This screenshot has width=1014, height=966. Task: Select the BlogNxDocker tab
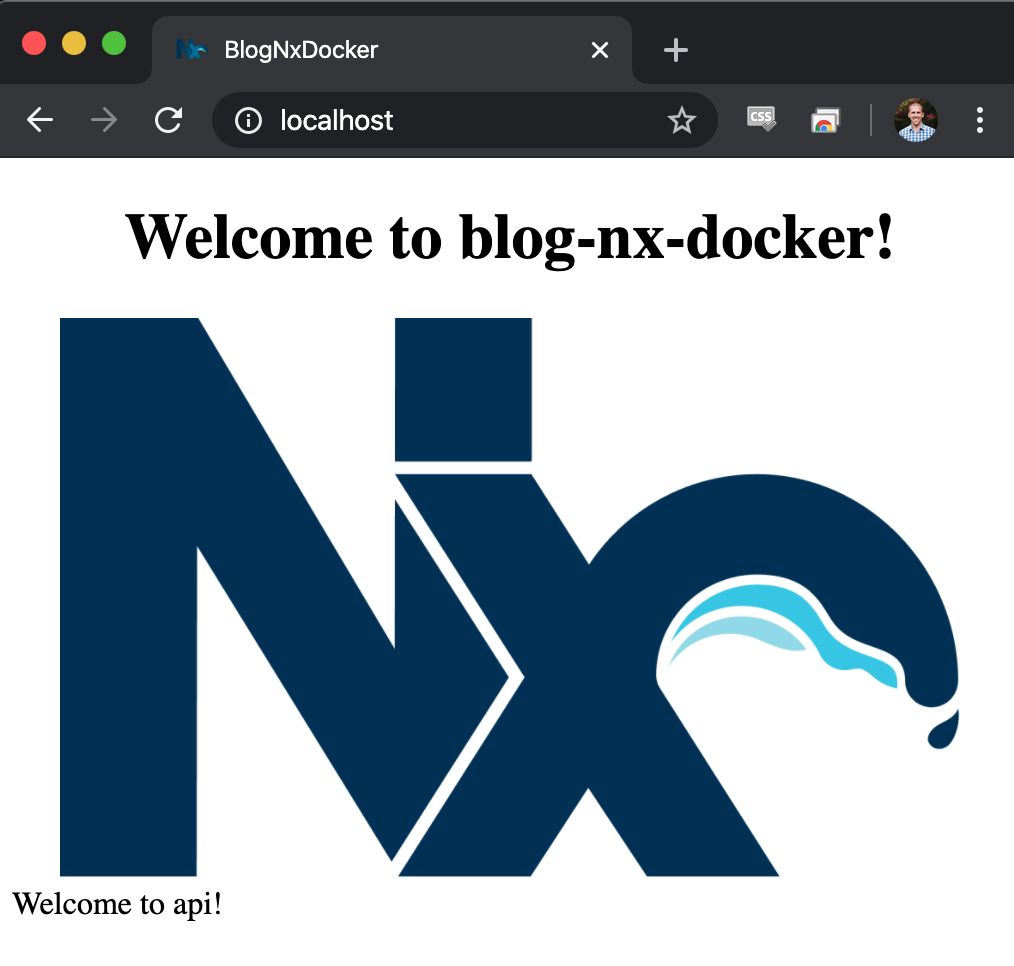point(392,50)
